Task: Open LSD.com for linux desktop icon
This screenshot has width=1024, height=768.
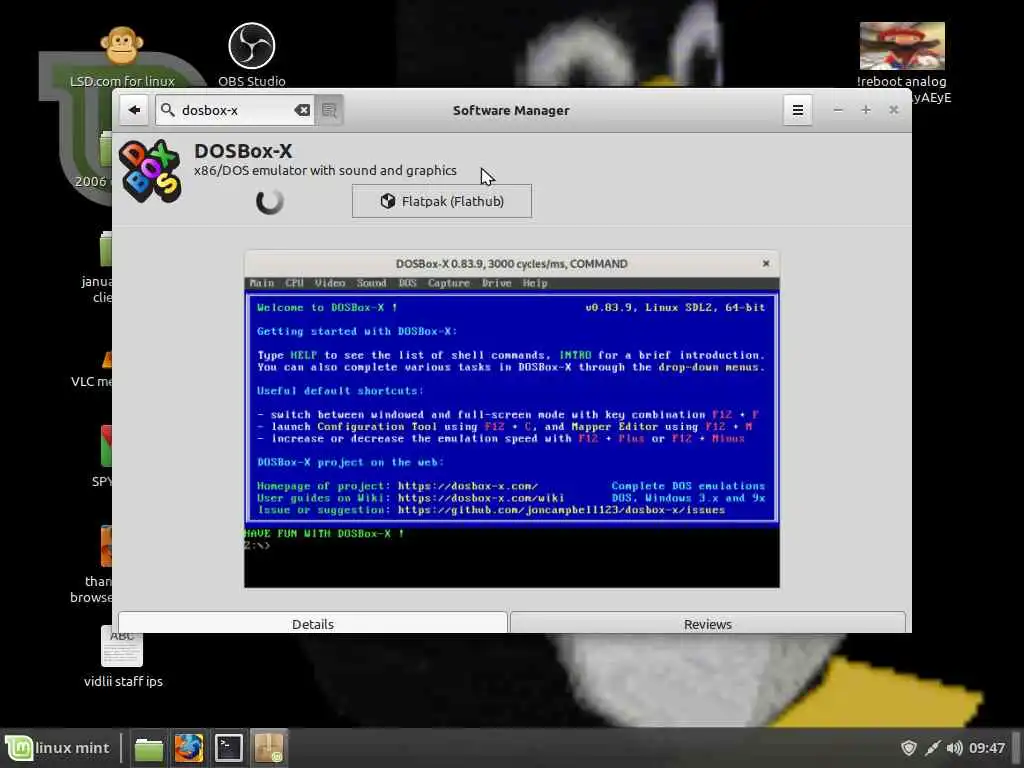Action: tap(122, 57)
